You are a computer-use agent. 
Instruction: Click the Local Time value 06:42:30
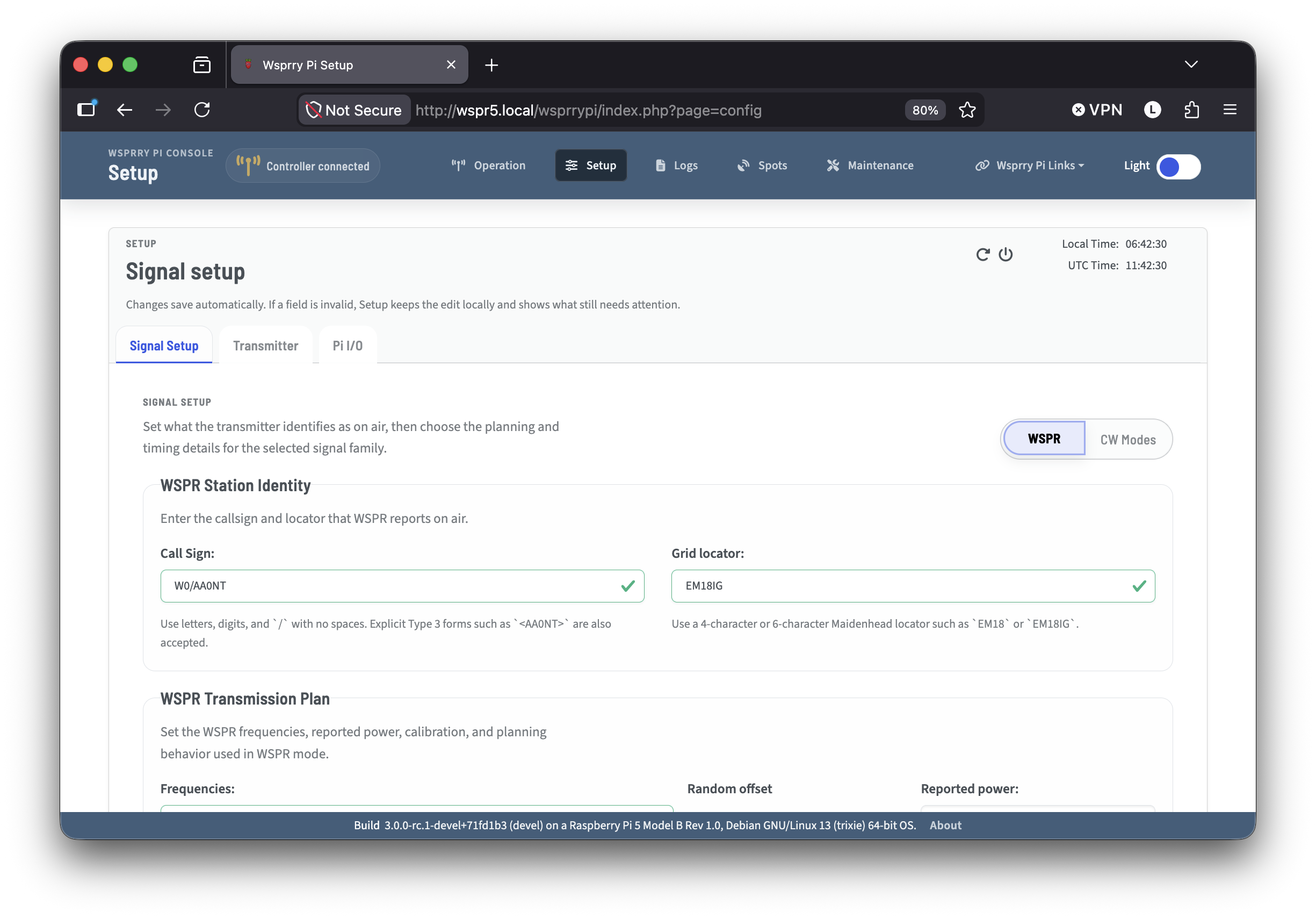[1146, 243]
